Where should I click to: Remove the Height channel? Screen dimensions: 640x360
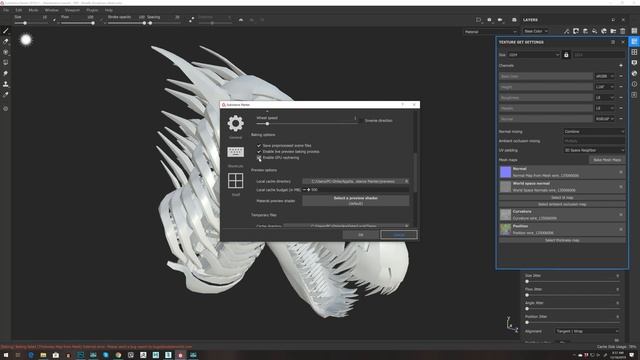(621, 87)
